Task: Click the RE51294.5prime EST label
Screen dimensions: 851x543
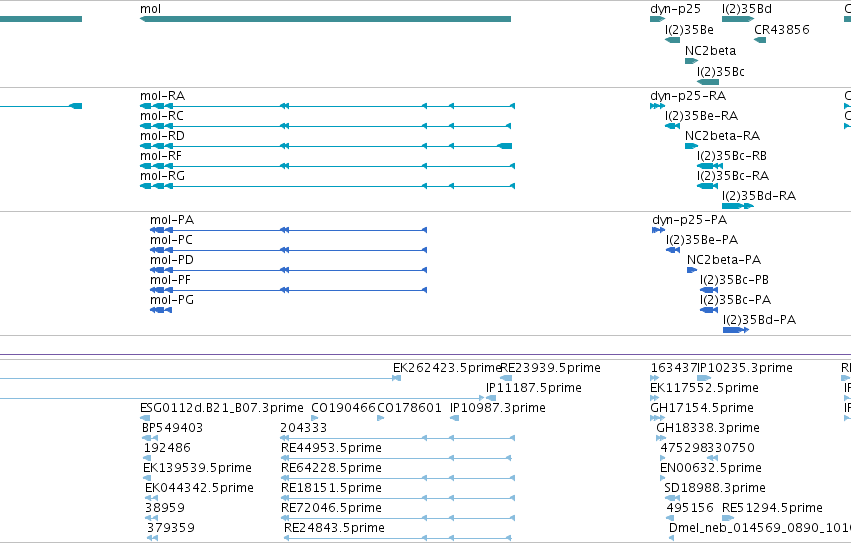Action: point(772,509)
